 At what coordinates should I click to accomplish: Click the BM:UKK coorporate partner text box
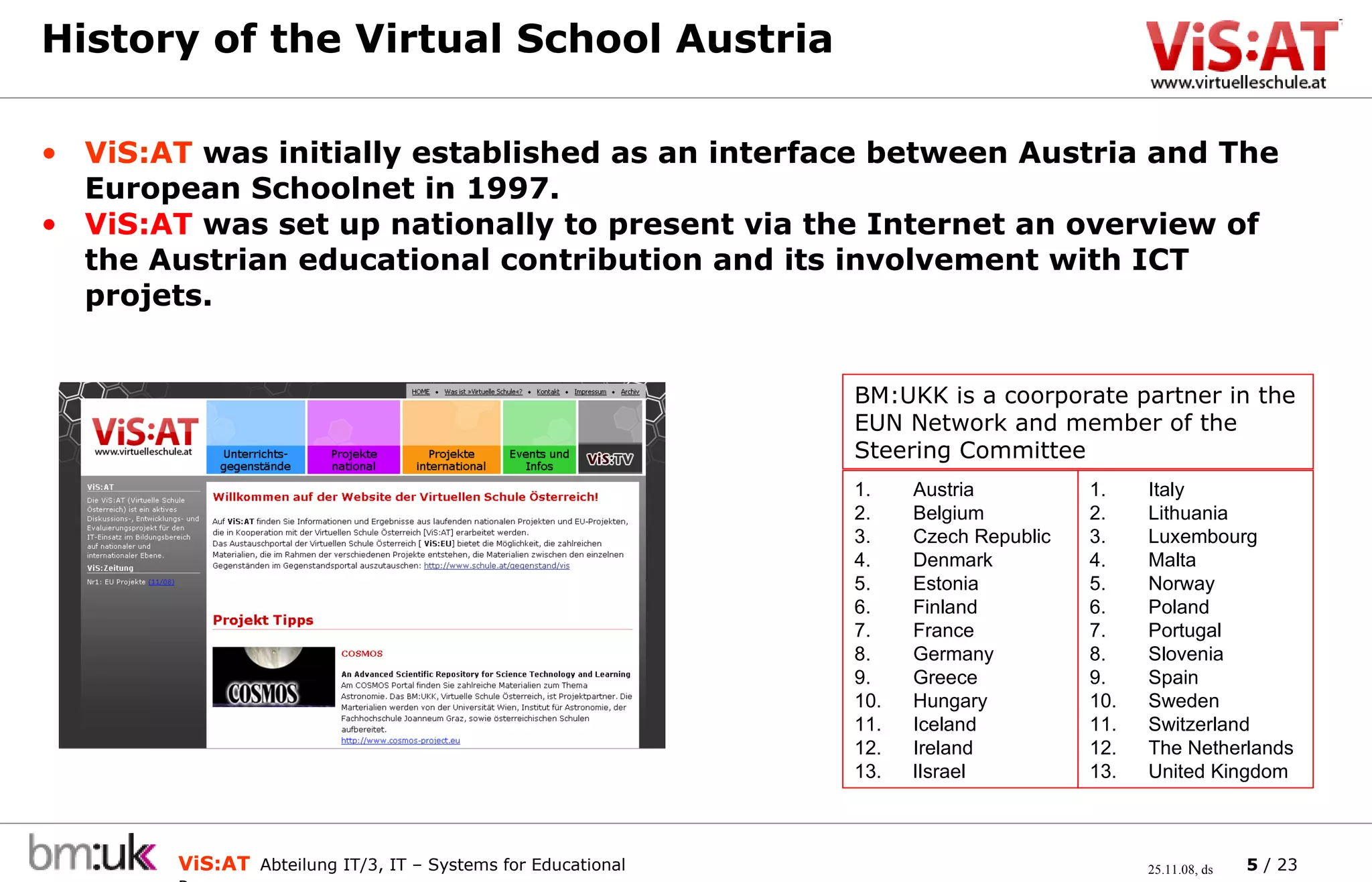point(1077,422)
